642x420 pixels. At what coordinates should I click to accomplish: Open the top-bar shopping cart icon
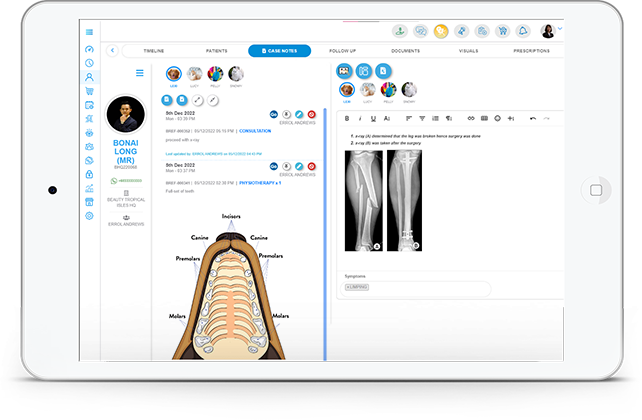(x=502, y=31)
